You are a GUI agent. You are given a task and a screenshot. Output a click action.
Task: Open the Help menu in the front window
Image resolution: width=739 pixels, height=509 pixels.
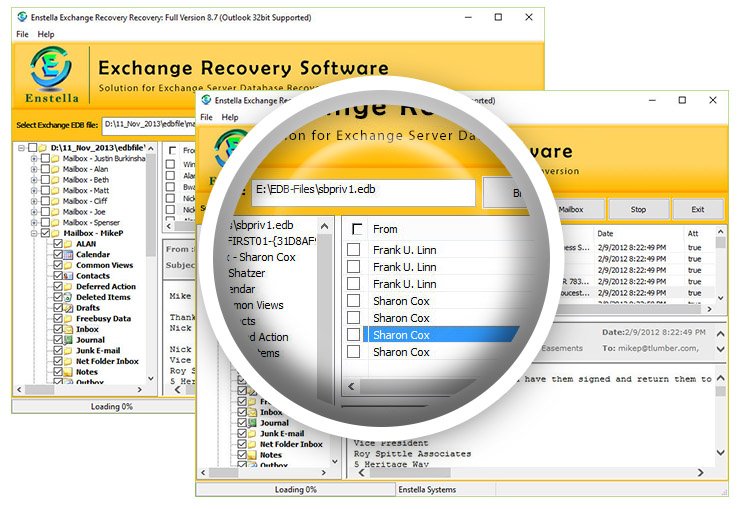pyautogui.click(x=230, y=117)
